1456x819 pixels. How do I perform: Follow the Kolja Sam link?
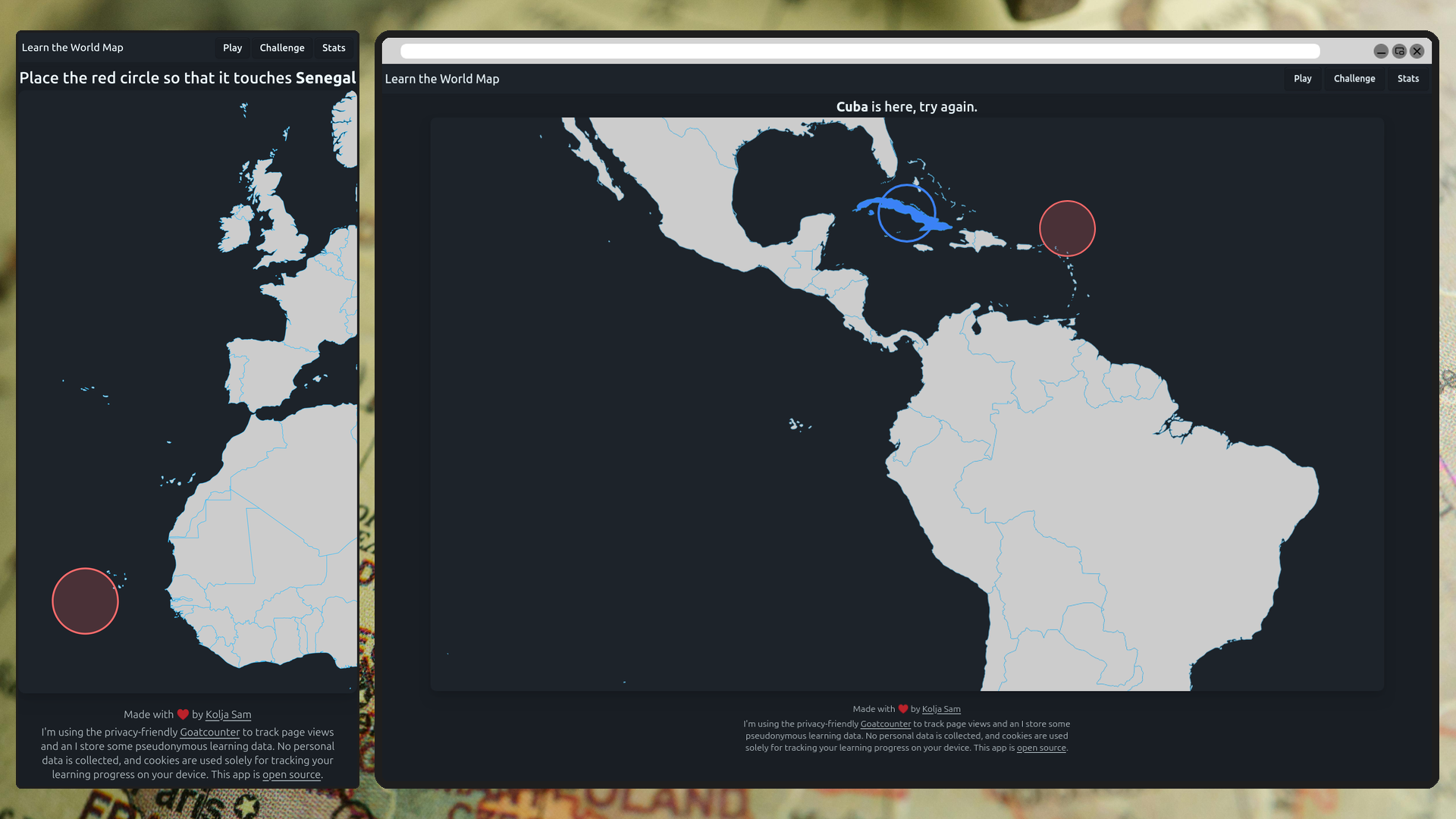point(941,709)
